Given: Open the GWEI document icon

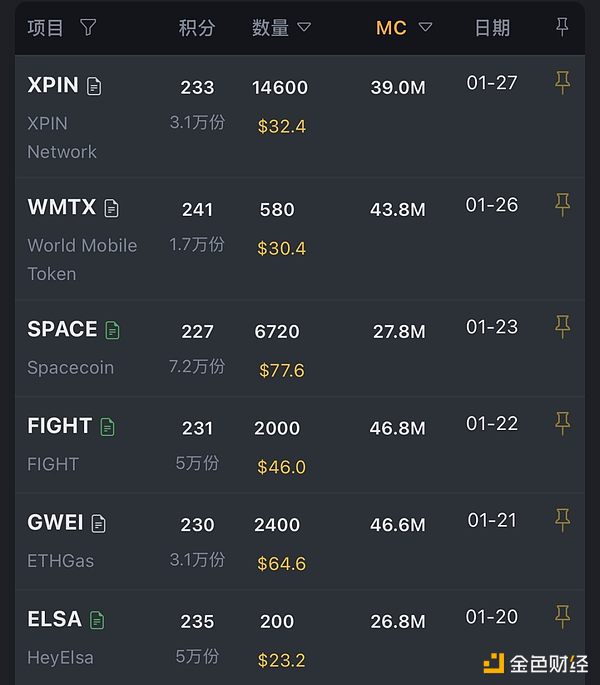Looking at the screenshot, I should pyautogui.click(x=98, y=523).
